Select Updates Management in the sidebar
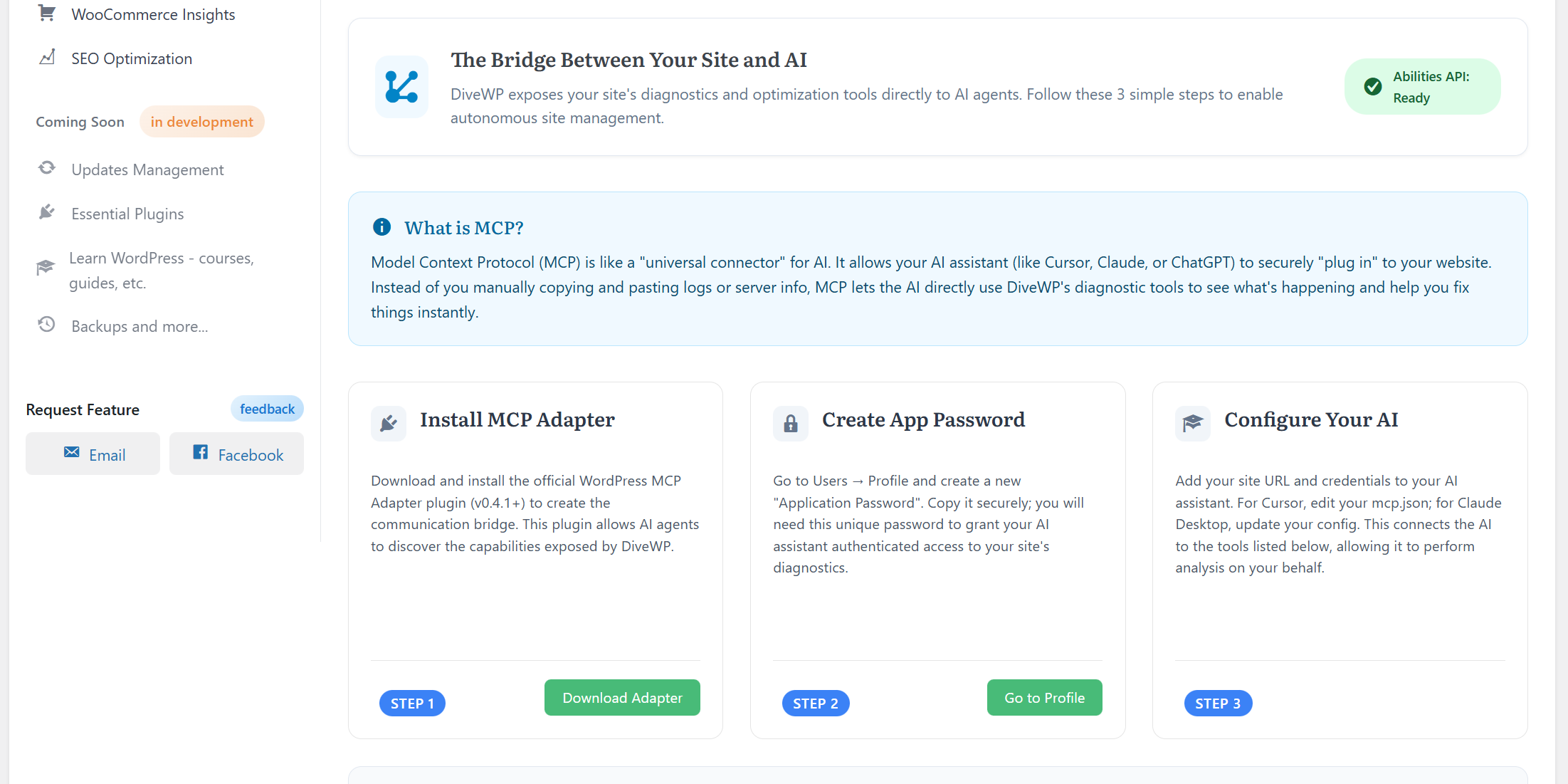The image size is (1568, 784). coord(147,170)
